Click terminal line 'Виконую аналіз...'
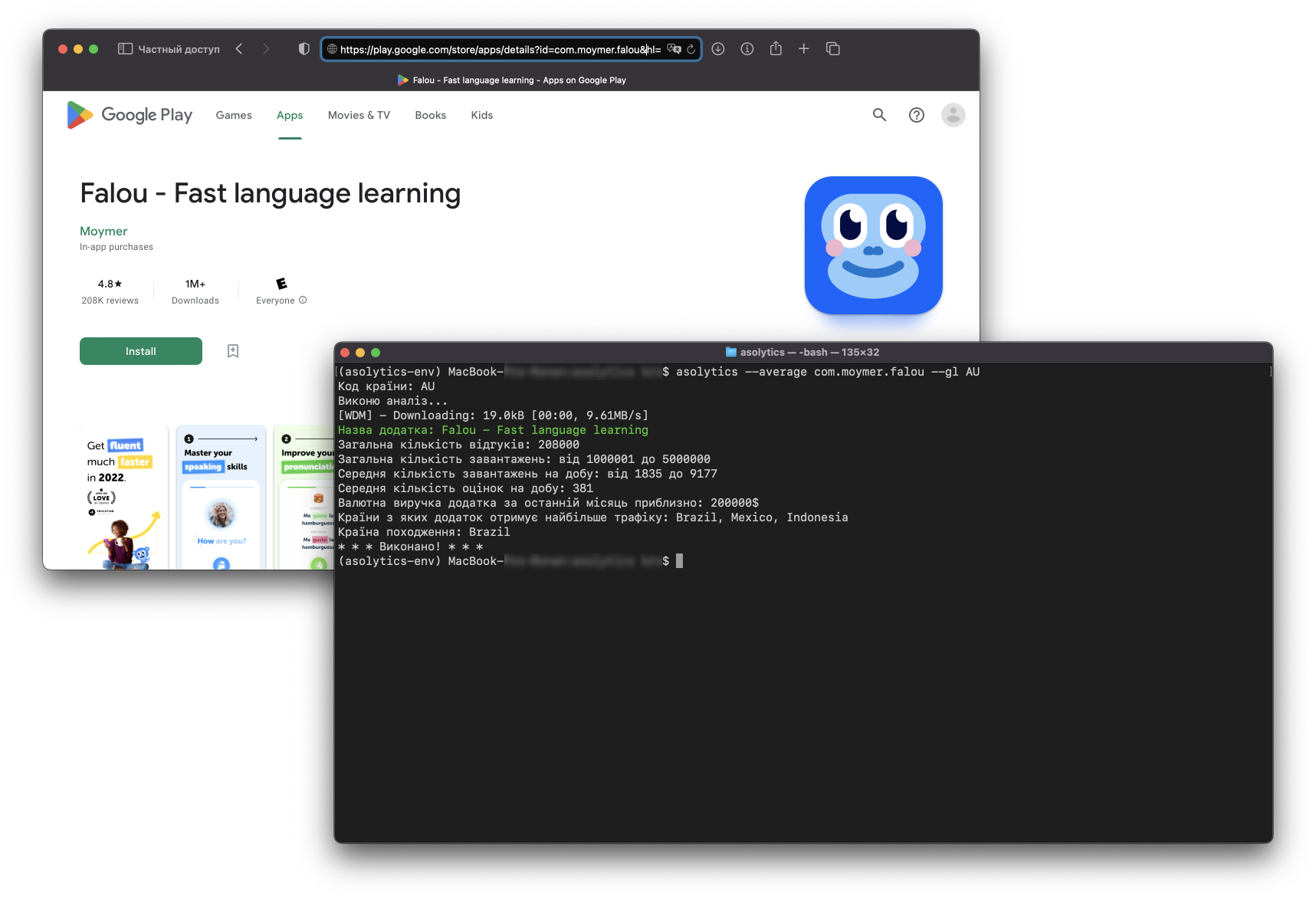 click(x=392, y=401)
